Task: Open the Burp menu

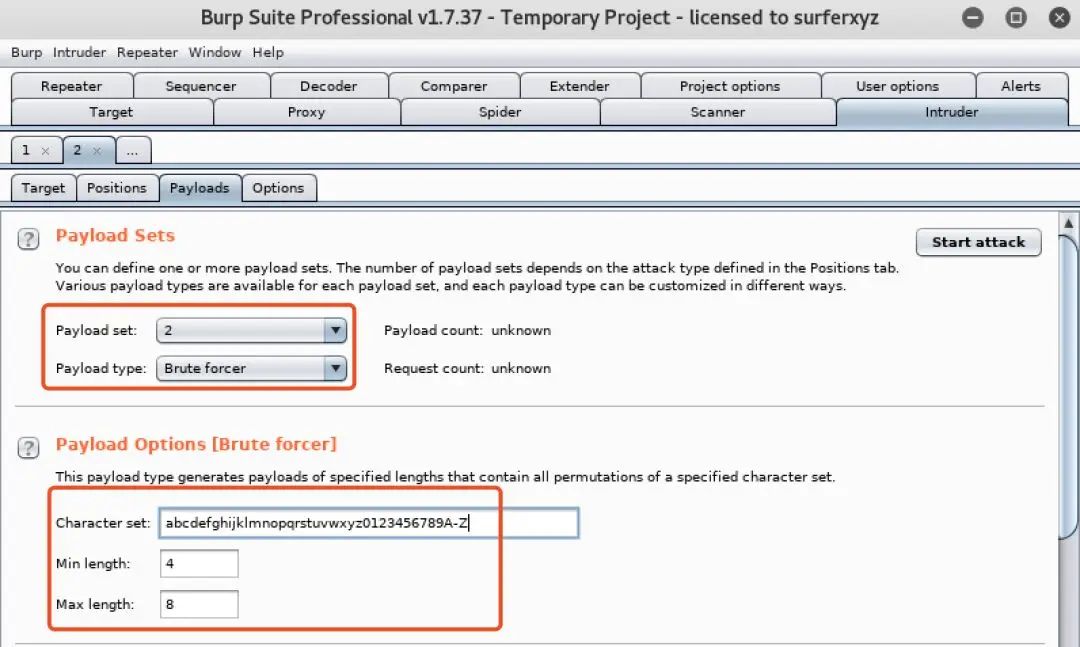Action: pyautogui.click(x=26, y=52)
